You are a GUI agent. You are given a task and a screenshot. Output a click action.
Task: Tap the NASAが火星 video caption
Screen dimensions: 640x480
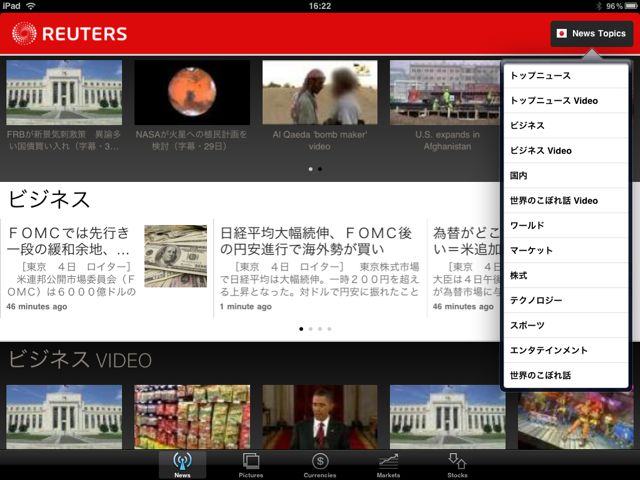tap(191, 140)
